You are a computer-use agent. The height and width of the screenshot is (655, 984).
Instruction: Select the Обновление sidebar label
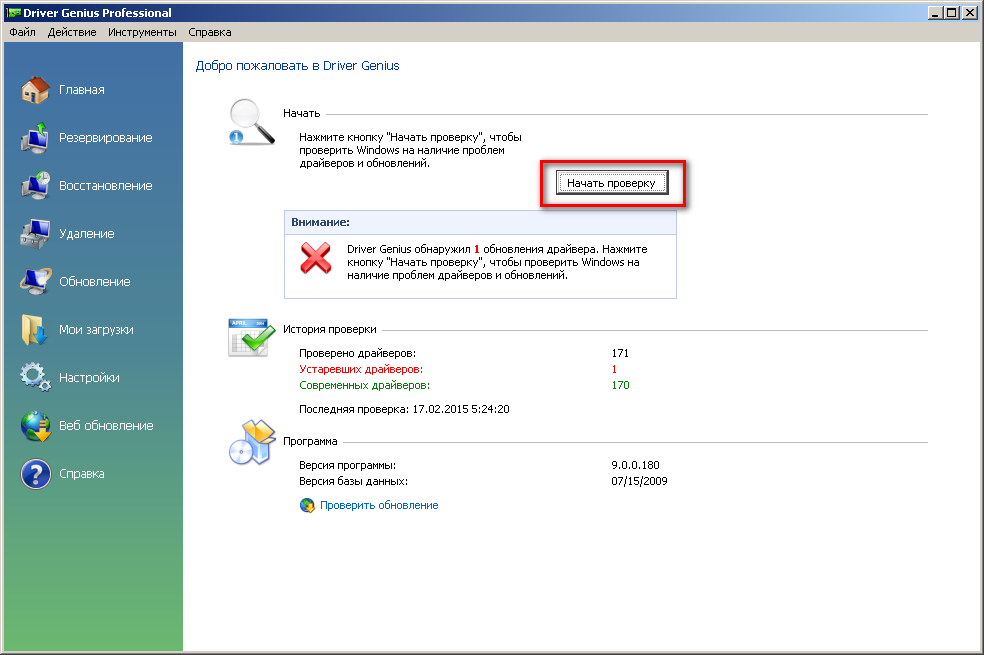coord(95,282)
